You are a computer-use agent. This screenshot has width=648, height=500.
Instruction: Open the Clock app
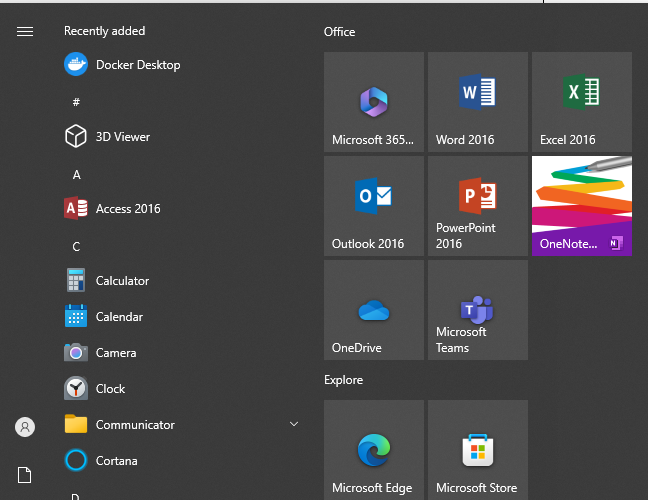[x=110, y=389]
